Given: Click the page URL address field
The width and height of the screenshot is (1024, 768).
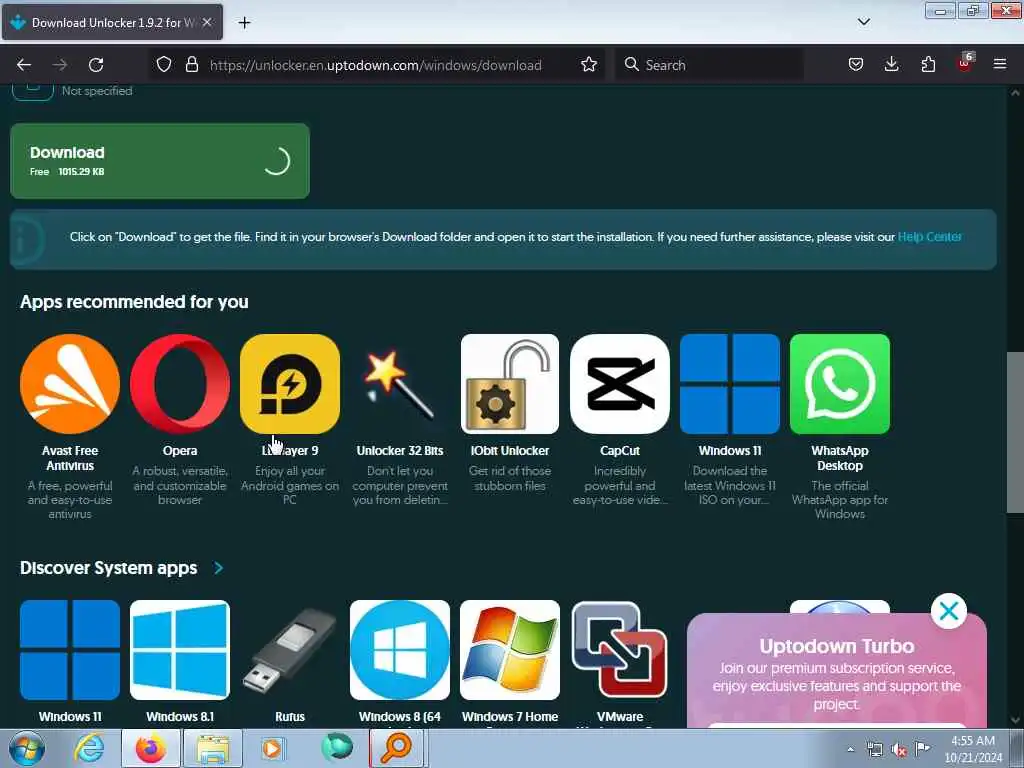Looking at the screenshot, I should [x=376, y=65].
